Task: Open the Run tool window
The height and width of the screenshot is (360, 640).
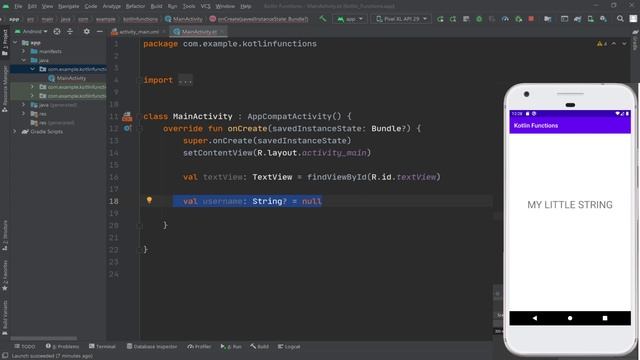Action: (231, 347)
